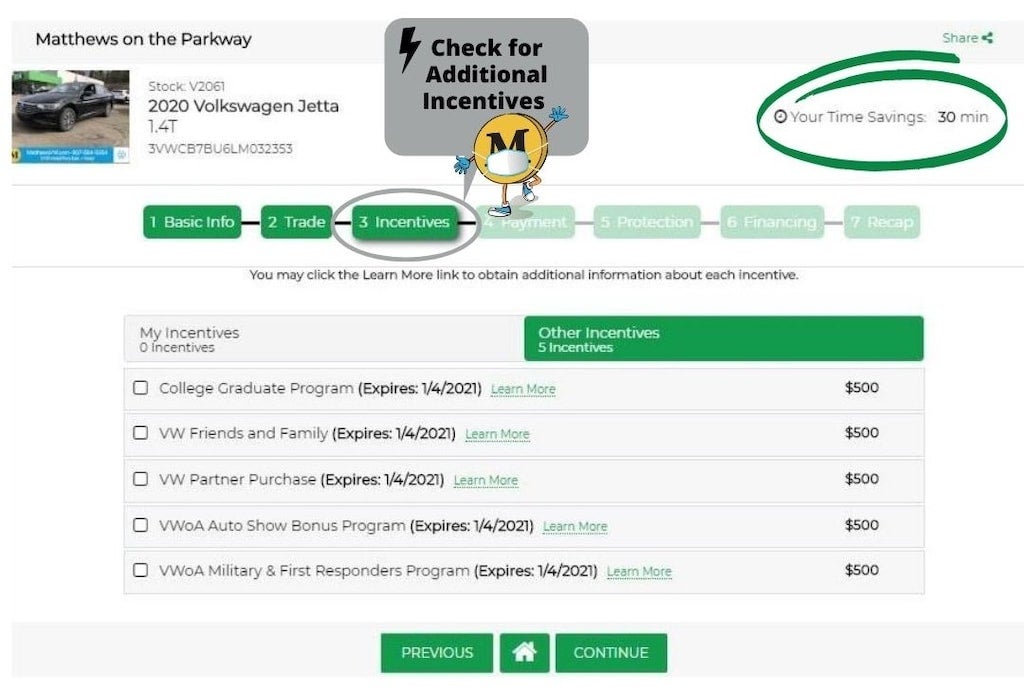This screenshot has width=1024, height=691.
Task: Click the Previous button
Action: pyautogui.click(x=436, y=652)
